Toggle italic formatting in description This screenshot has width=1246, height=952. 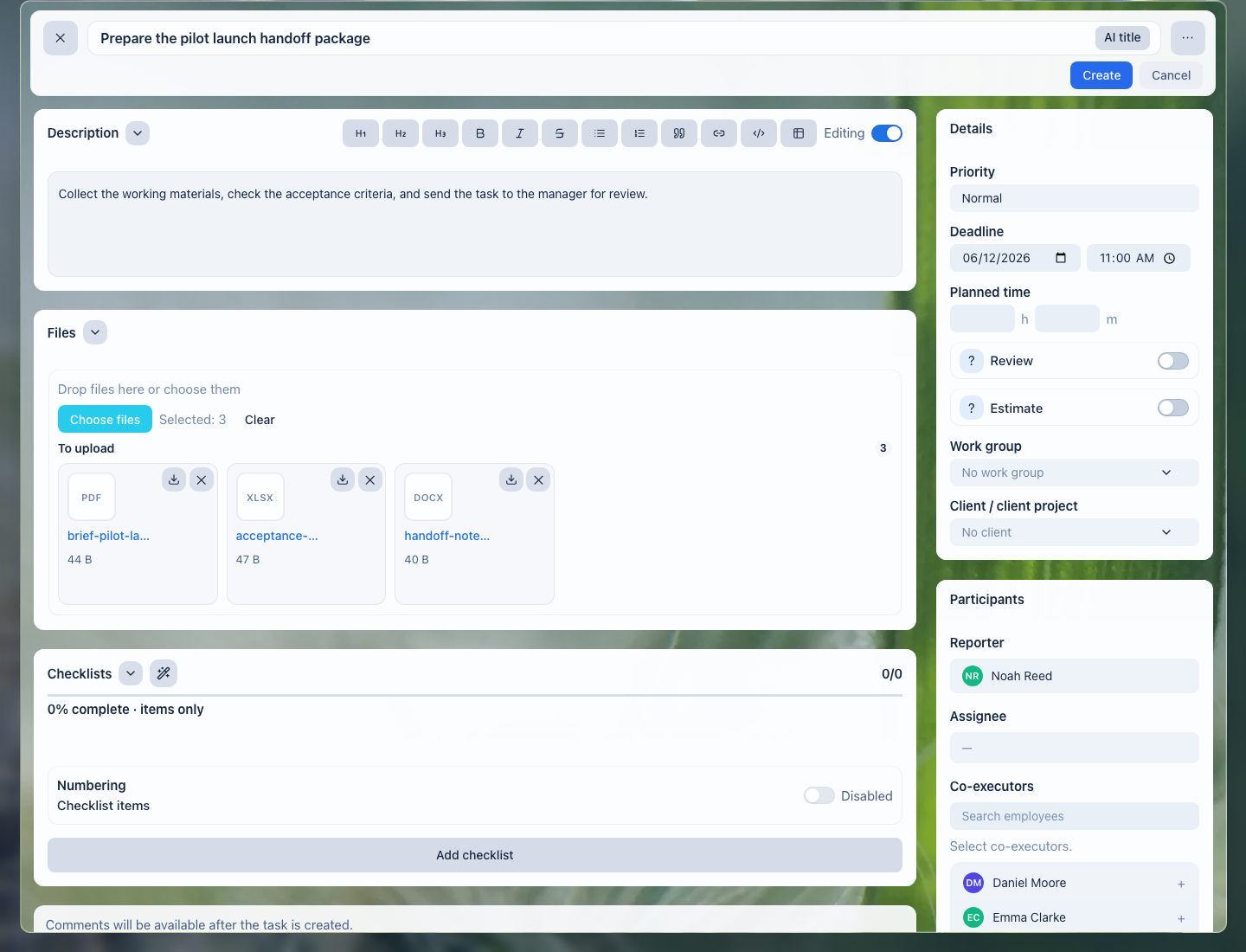pos(520,133)
